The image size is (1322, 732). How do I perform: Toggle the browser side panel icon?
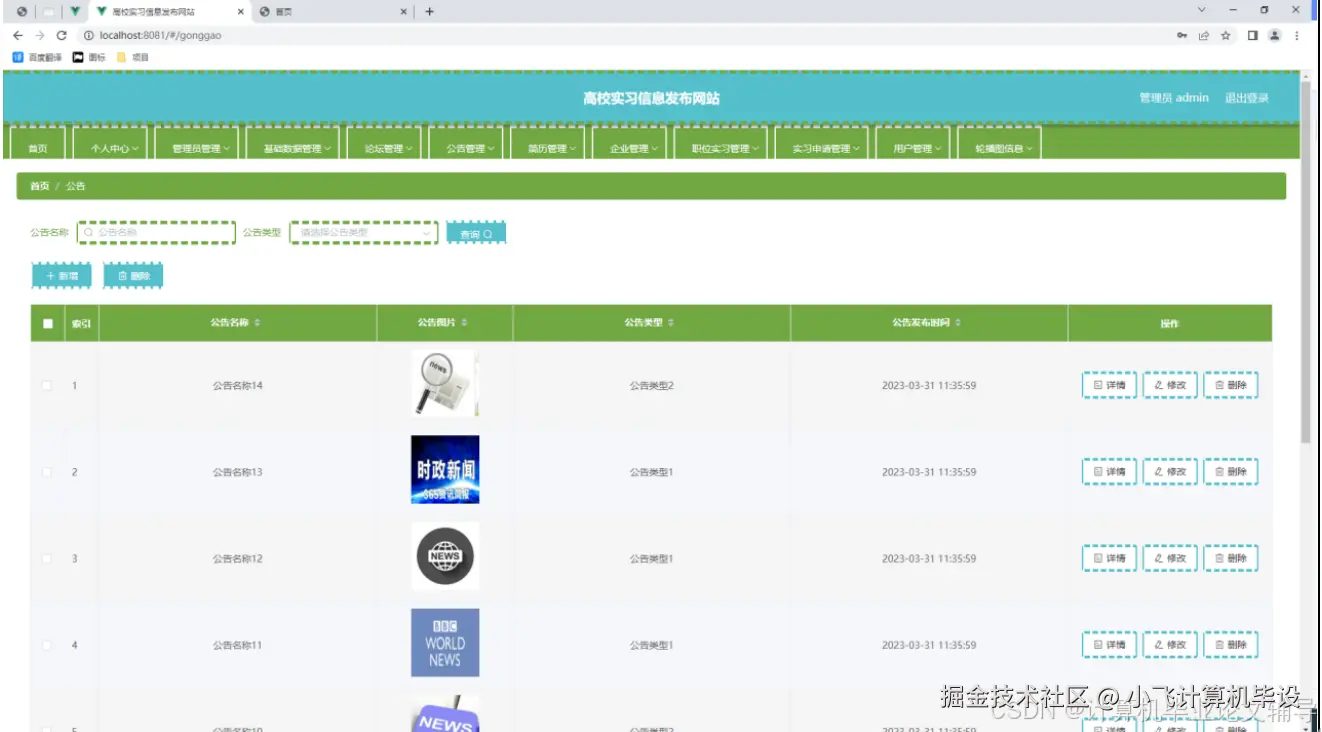click(1252, 35)
